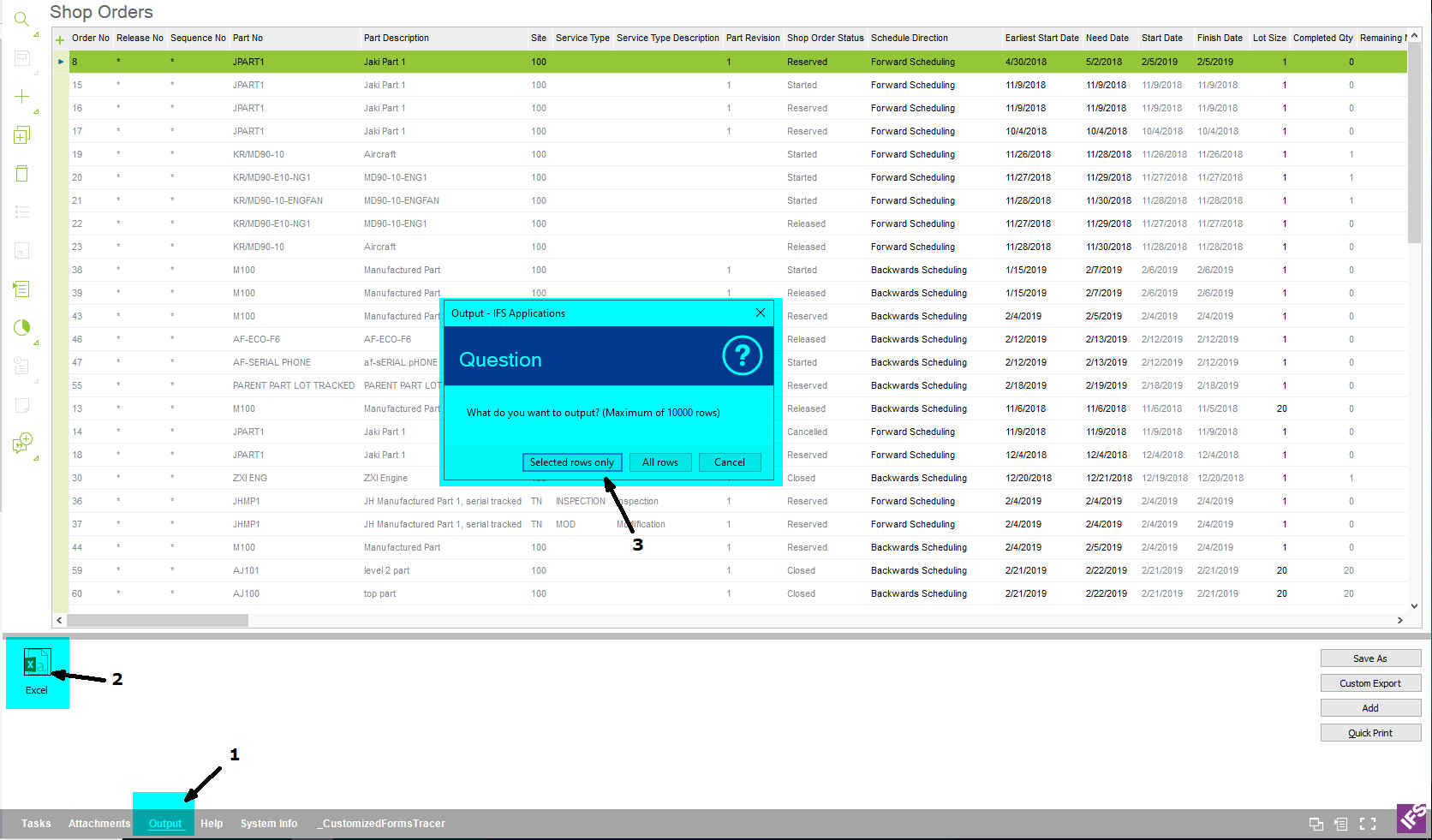This screenshot has height=840, width=1432.
Task: Click PARENT PART LOT TRACKED part number
Action: click(x=293, y=385)
